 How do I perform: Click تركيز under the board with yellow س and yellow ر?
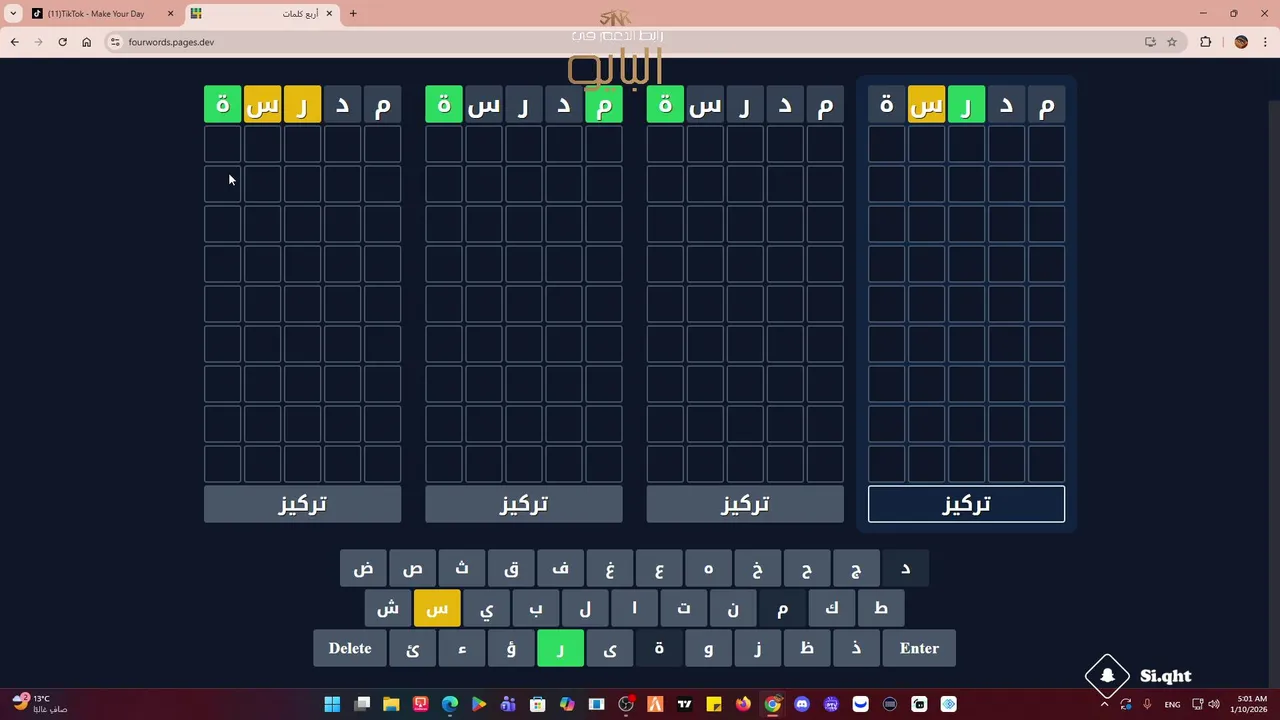302,504
